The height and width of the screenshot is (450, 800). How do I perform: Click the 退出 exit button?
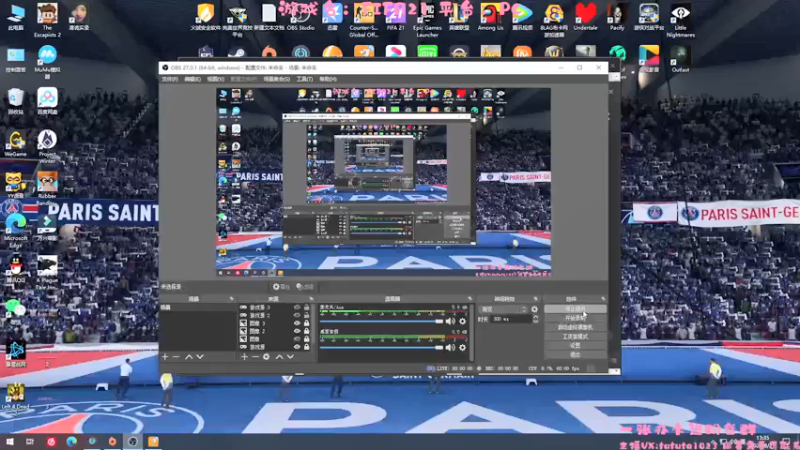(575, 355)
